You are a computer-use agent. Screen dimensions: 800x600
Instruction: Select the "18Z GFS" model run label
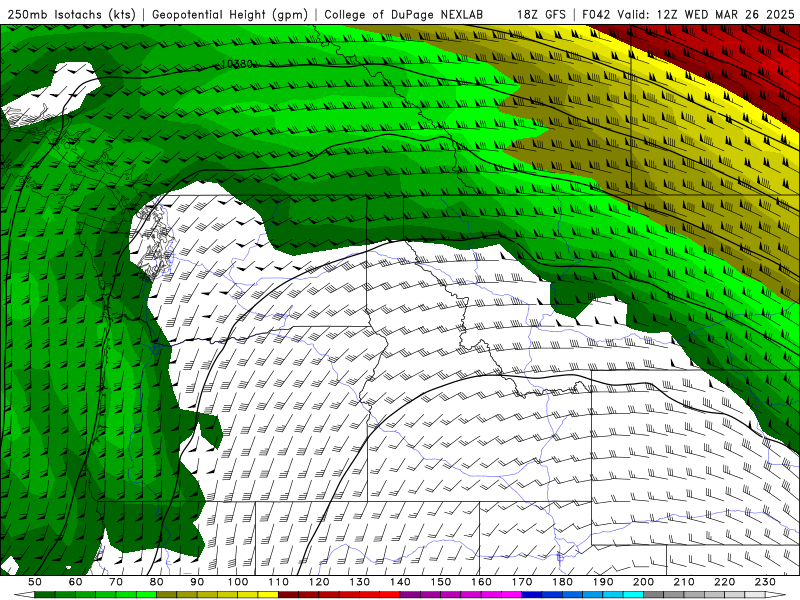541,14
